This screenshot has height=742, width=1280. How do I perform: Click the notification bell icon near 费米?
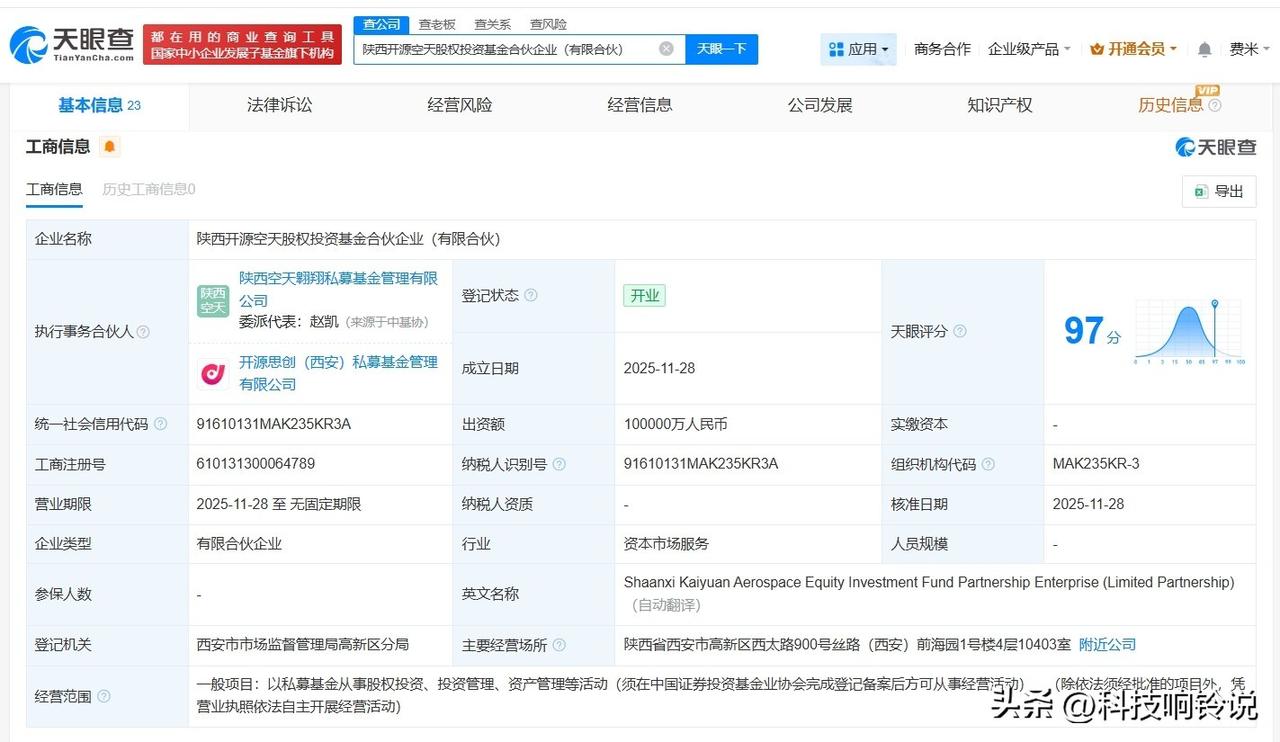click(x=1204, y=48)
